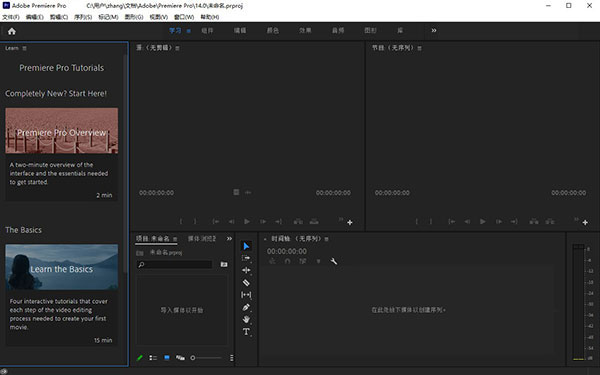The width and height of the screenshot is (600, 375).
Task: Step back one frame in Program monitor
Action: [x=467, y=221]
